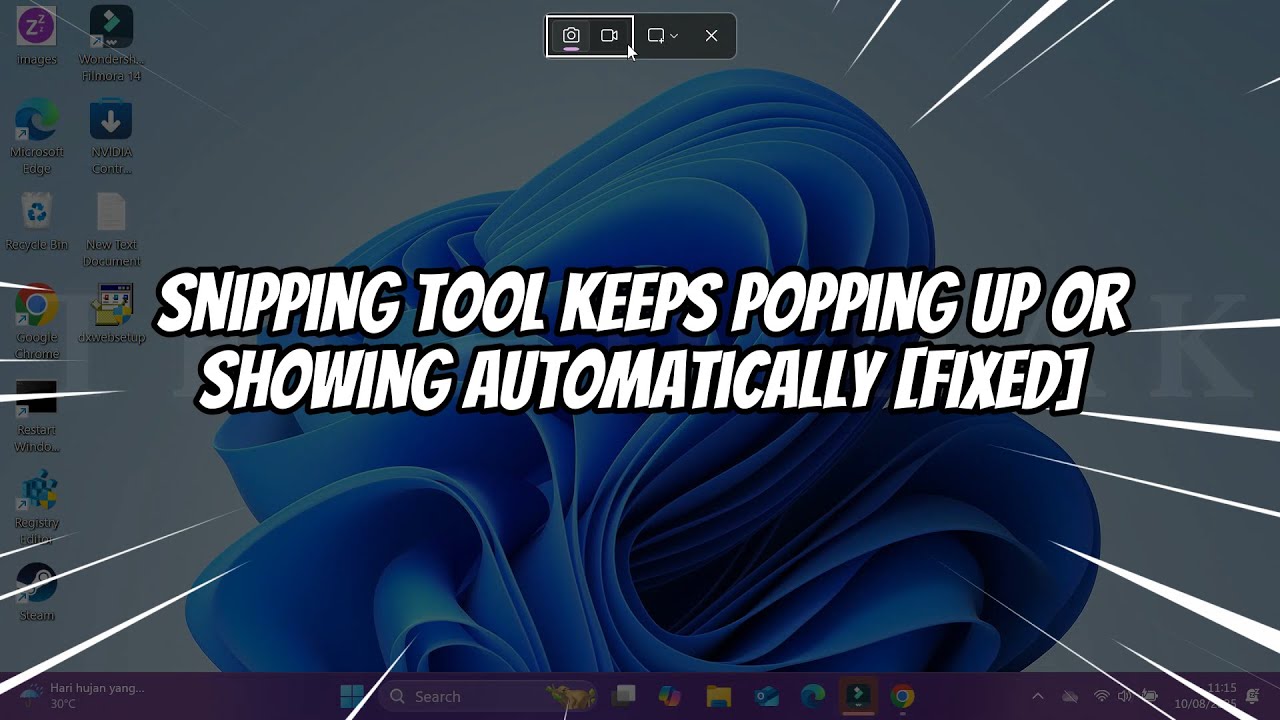Expand hidden system tray icons chevron
Viewport: 1280px width, 720px height.
tap(1037, 696)
